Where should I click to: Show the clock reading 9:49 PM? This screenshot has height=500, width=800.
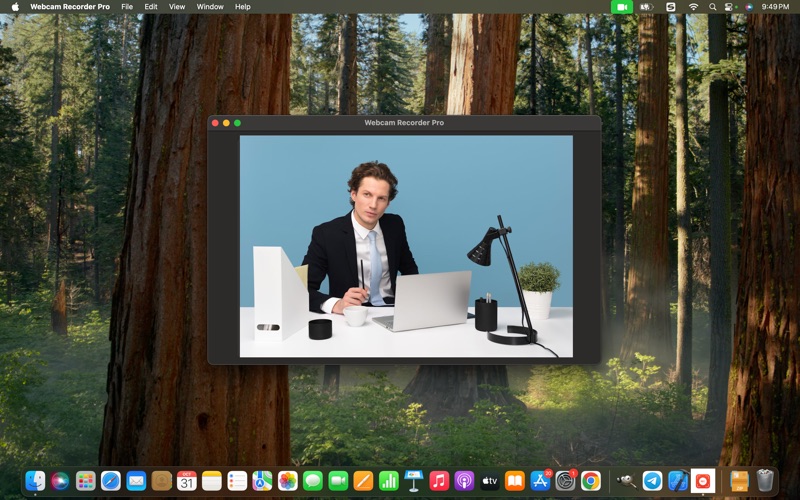click(x=775, y=7)
